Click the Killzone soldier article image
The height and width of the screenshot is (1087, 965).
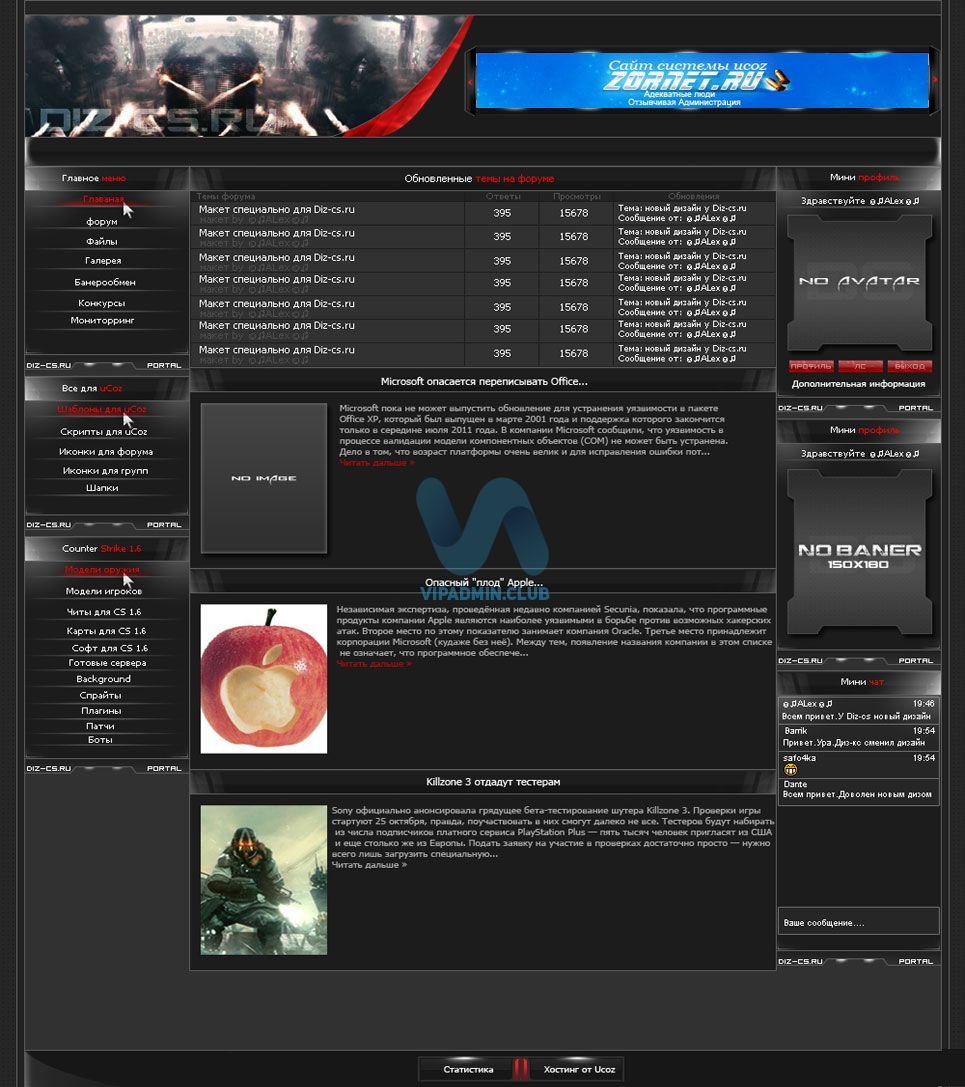tap(263, 880)
